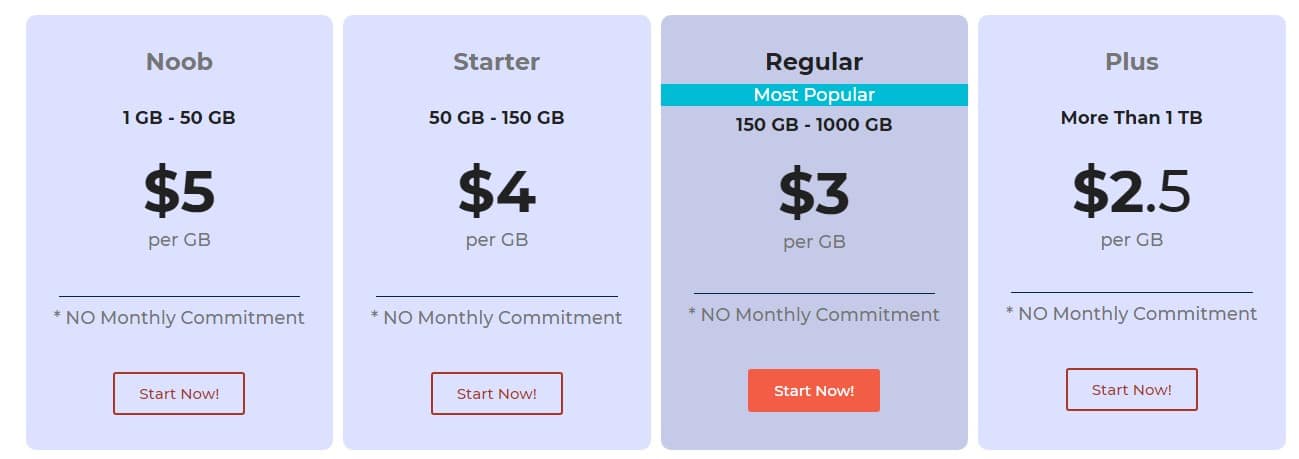Select the Starter plan heading
Viewport: 1299px width, 459px height.
tap(496, 62)
